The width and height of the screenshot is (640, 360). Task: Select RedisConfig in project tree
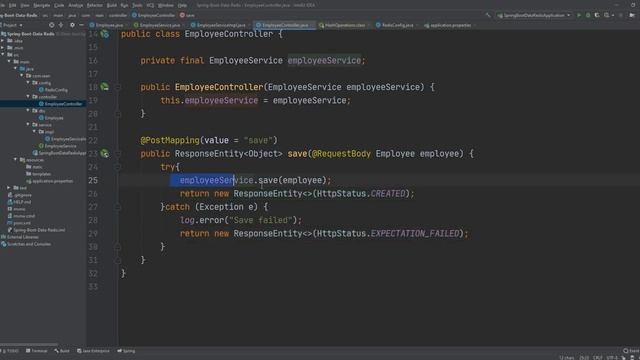[56, 90]
